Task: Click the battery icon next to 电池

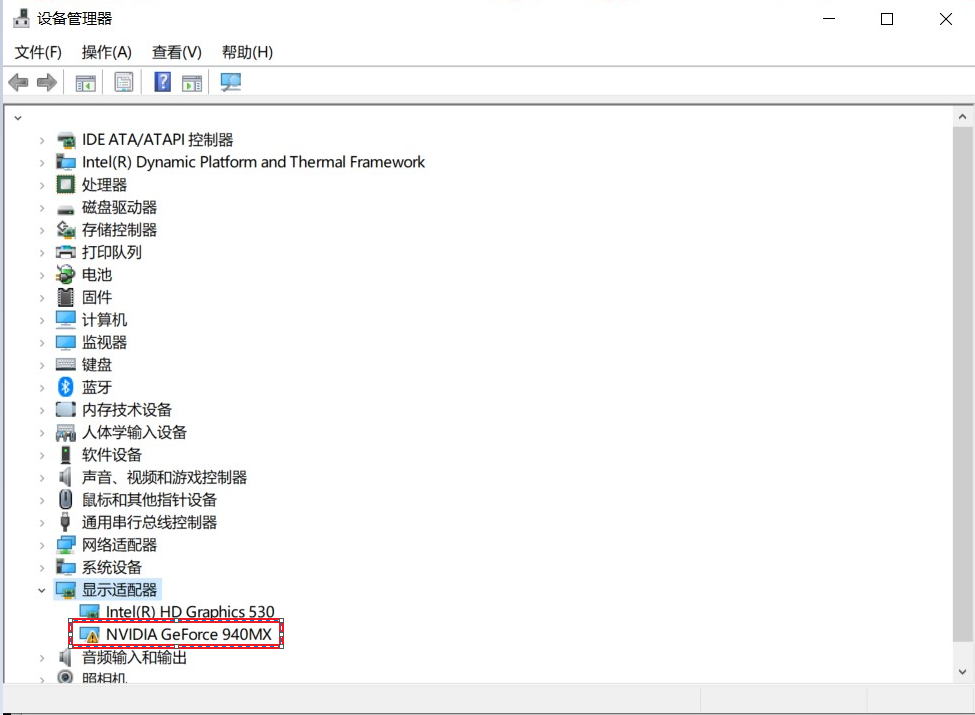Action: (64, 274)
